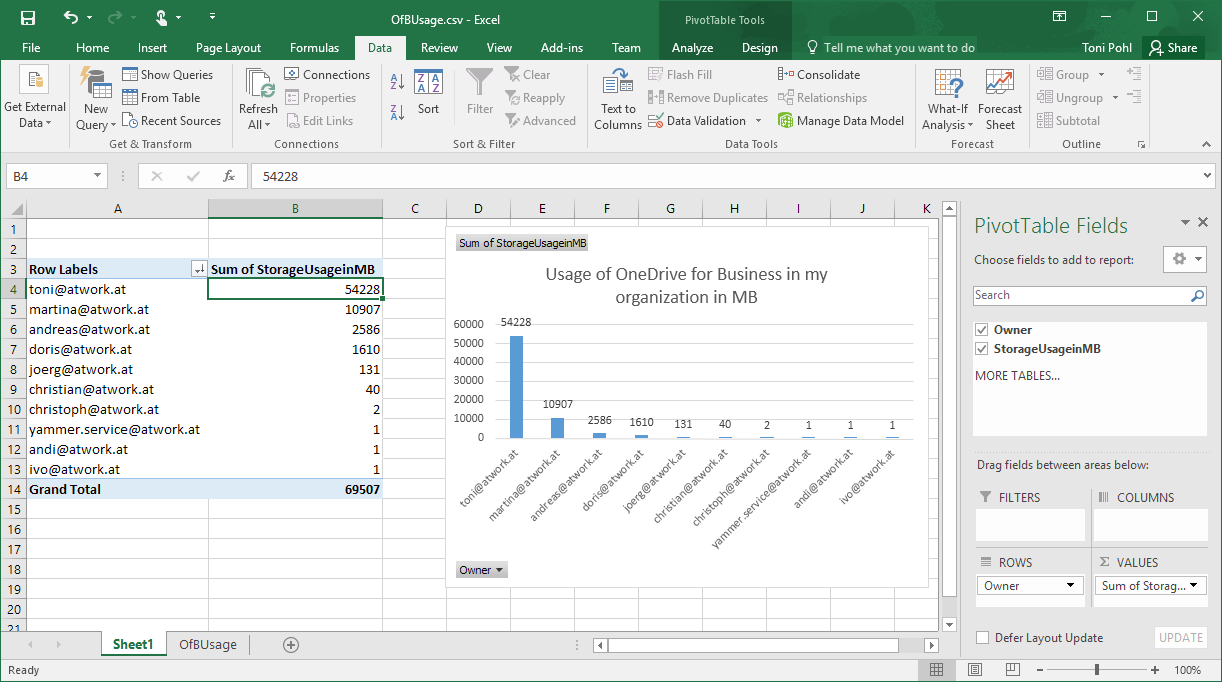1222x682 pixels.
Task: Click the zoom slider handle
Action: (x=1097, y=670)
